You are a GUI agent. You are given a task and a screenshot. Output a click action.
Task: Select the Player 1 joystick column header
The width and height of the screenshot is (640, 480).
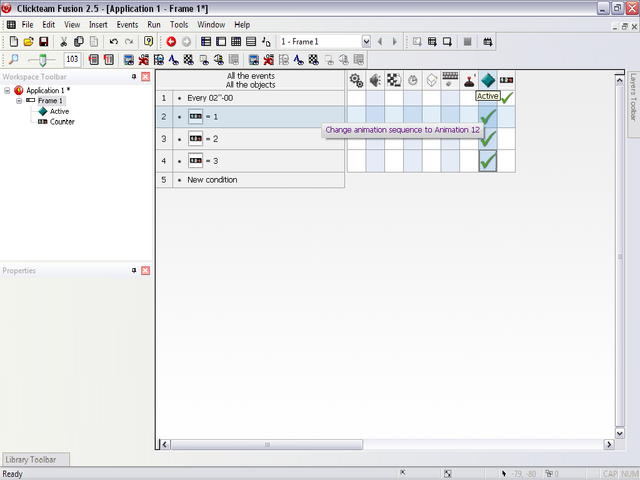(x=469, y=80)
